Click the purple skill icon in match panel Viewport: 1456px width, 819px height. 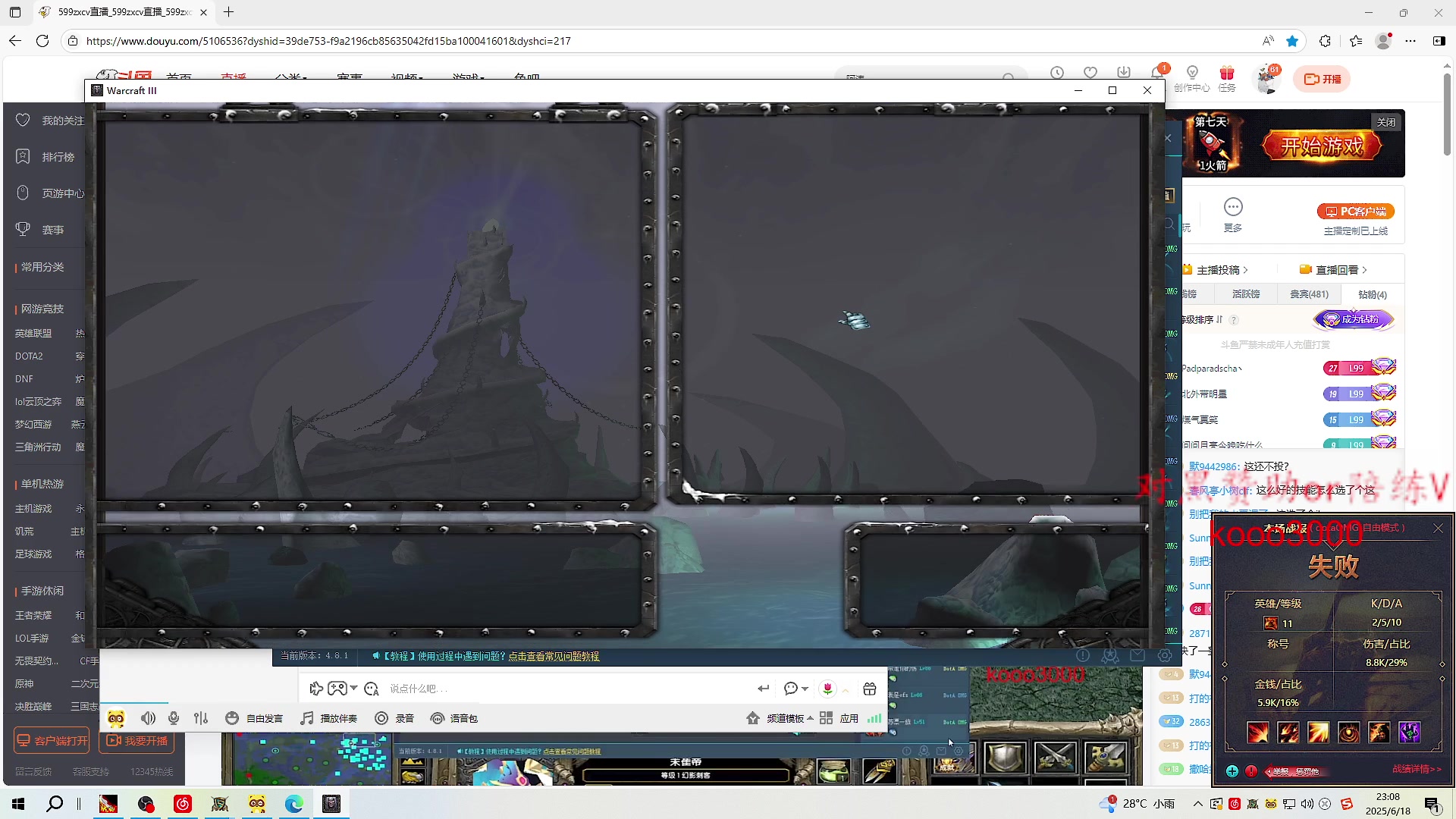1409,732
